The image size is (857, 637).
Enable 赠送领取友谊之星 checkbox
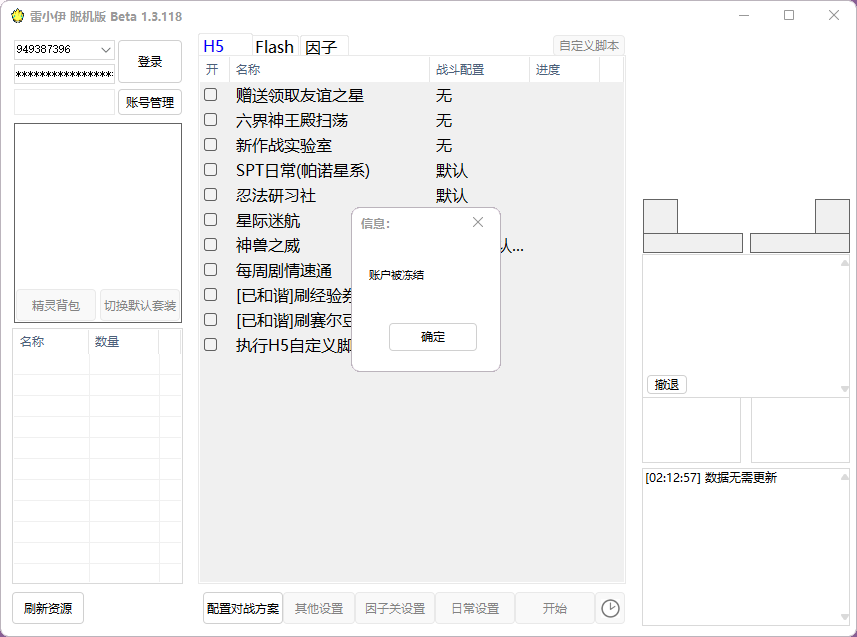pyautogui.click(x=210, y=95)
